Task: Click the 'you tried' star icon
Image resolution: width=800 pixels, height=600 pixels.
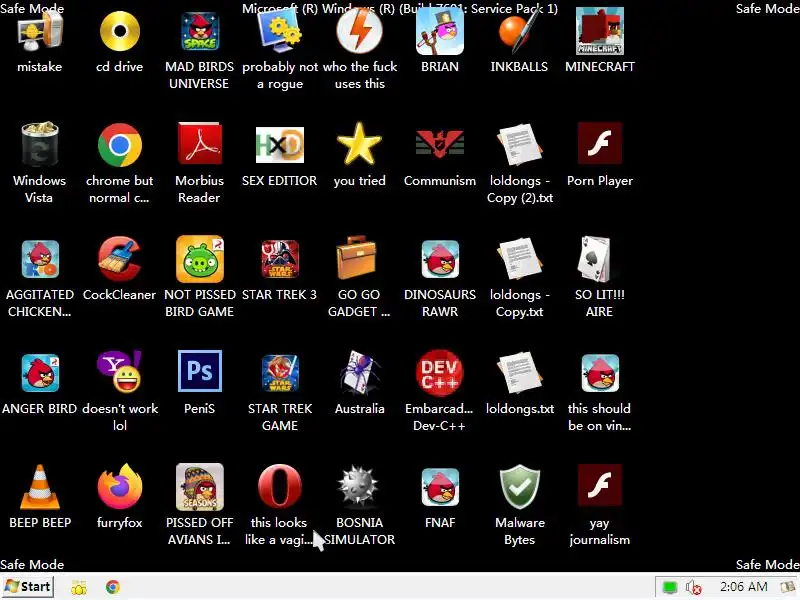Action: 360,144
